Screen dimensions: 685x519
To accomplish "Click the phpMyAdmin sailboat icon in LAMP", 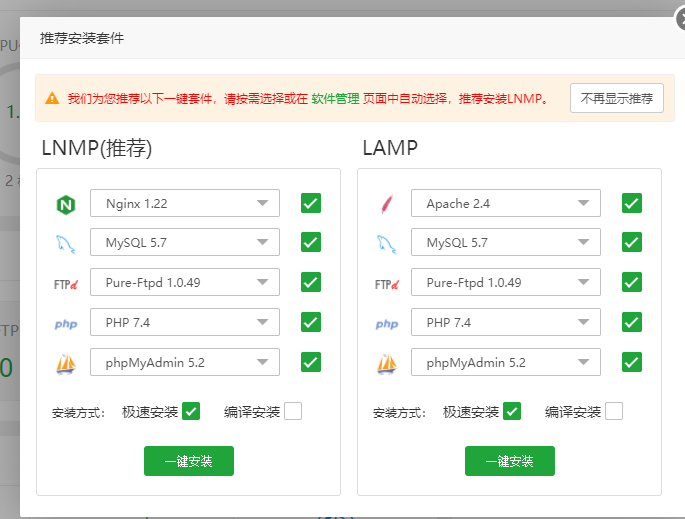I will click(387, 364).
